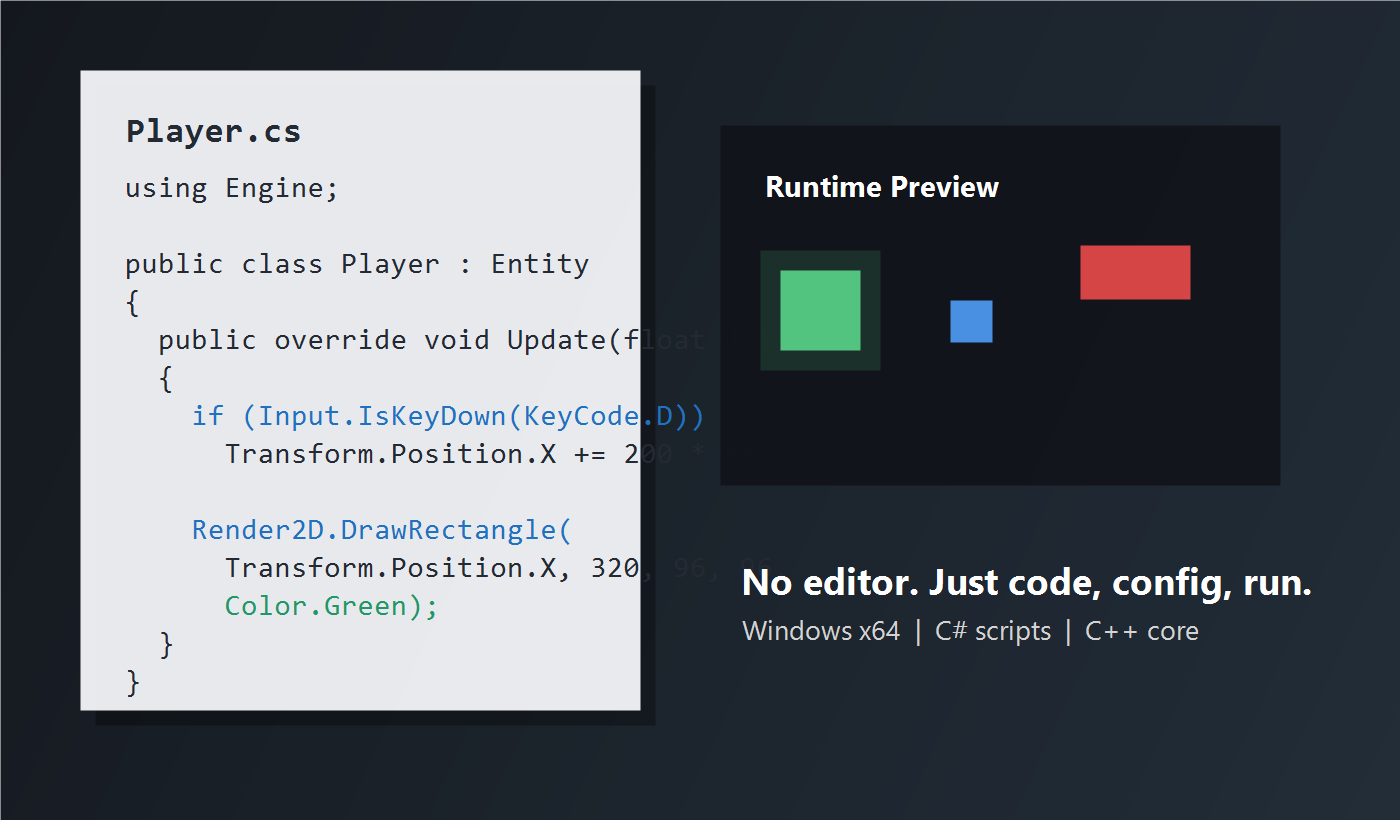The height and width of the screenshot is (820, 1400).
Task: Select the 'using Engine;' code line
Action: (x=232, y=188)
